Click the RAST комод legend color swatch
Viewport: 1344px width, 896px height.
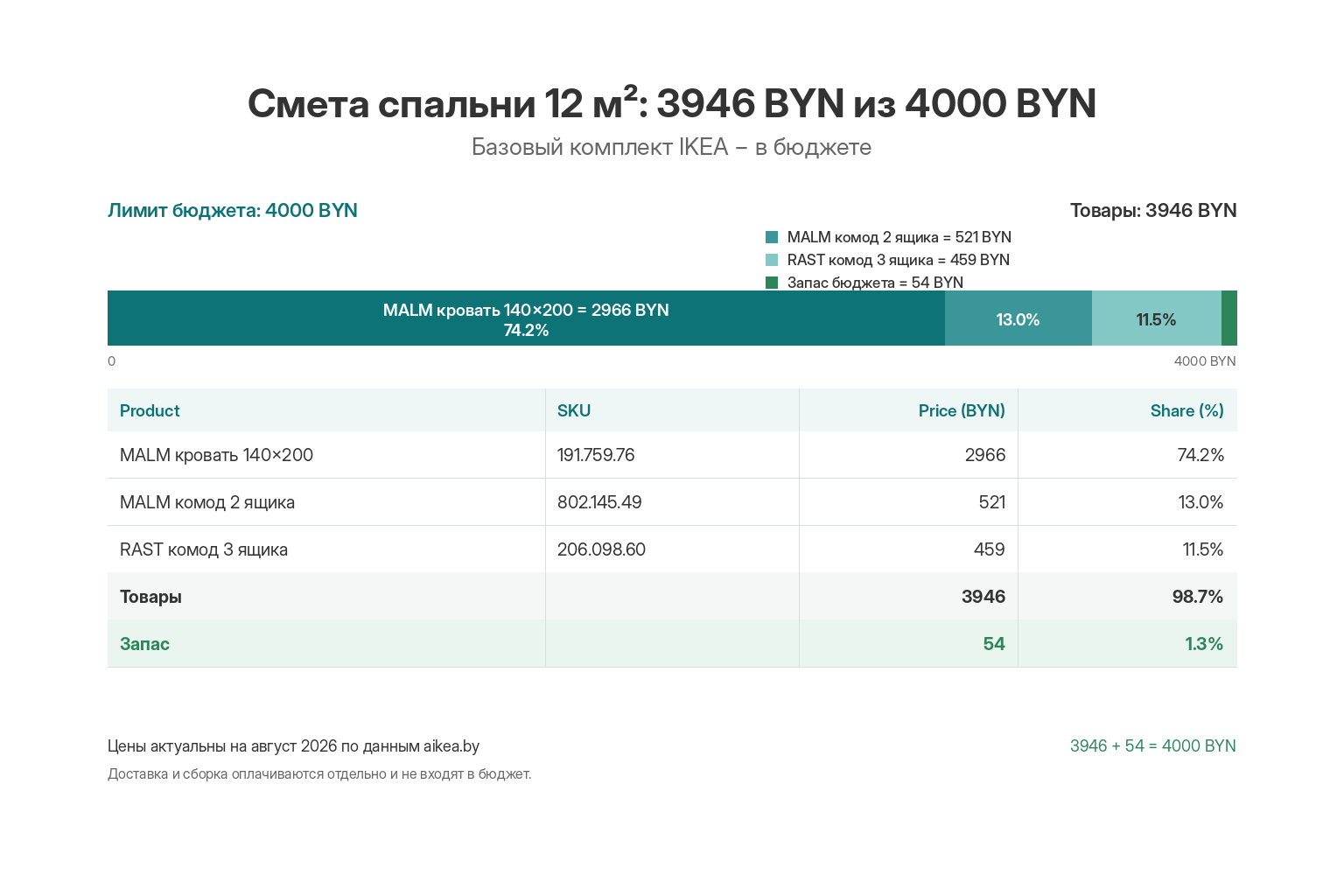tap(772, 260)
